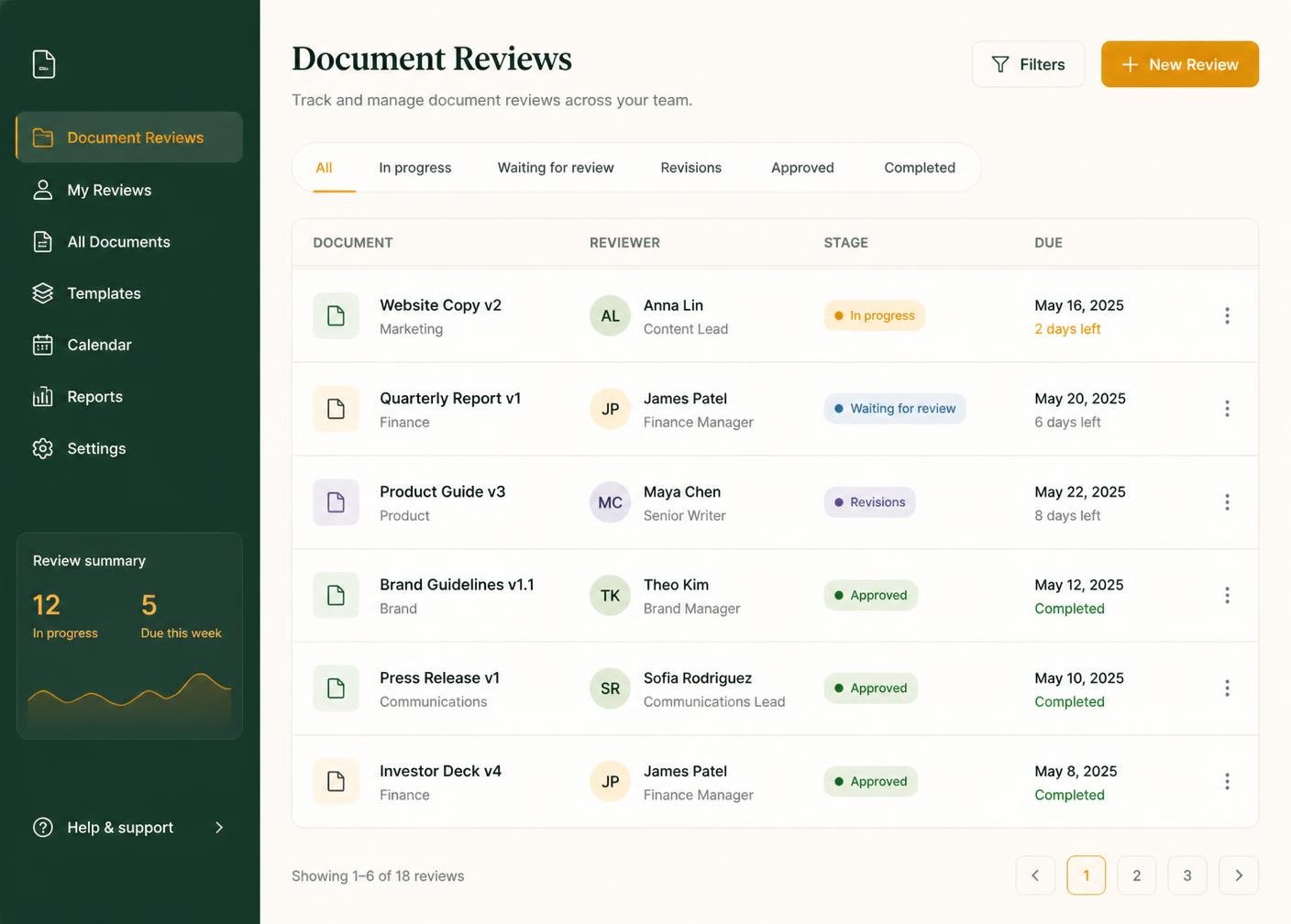Open Document Reviews in the sidebar
This screenshot has width=1291, height=924.
click(129, 137)
